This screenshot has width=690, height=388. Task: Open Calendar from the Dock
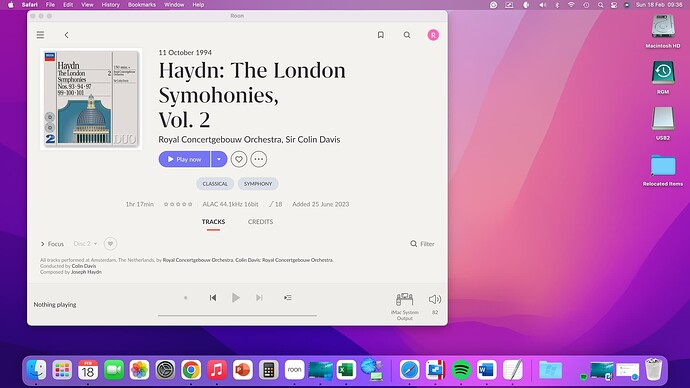[88, 370]
